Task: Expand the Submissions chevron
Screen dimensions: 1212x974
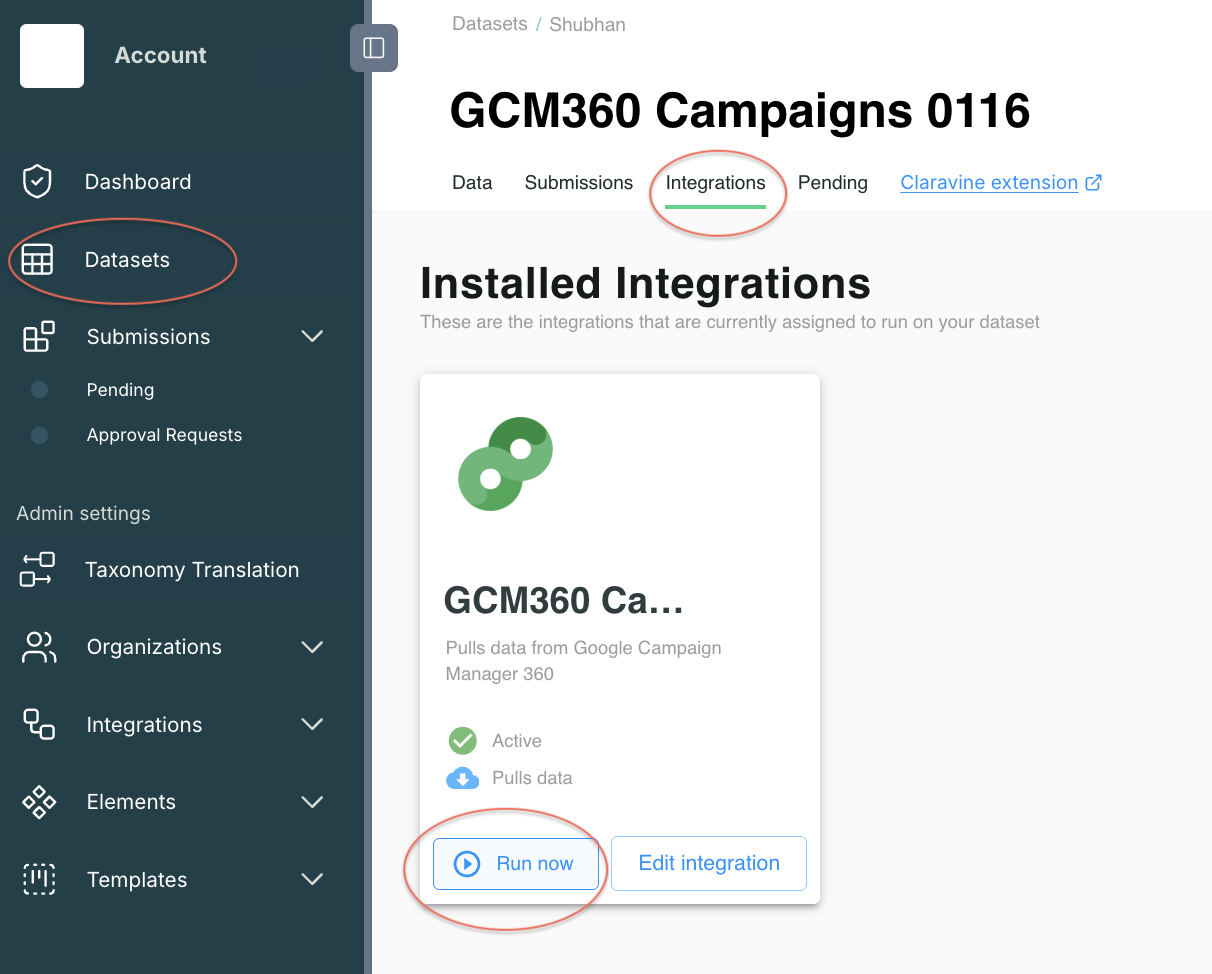Action: (312, 337)
